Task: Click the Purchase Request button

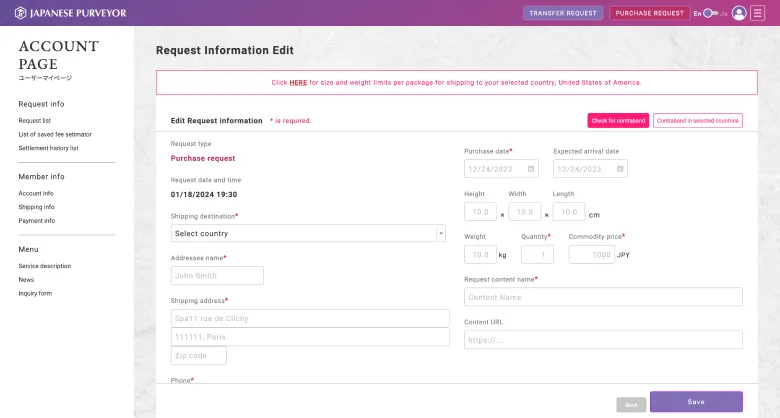Action: click(x=649, y=13)
